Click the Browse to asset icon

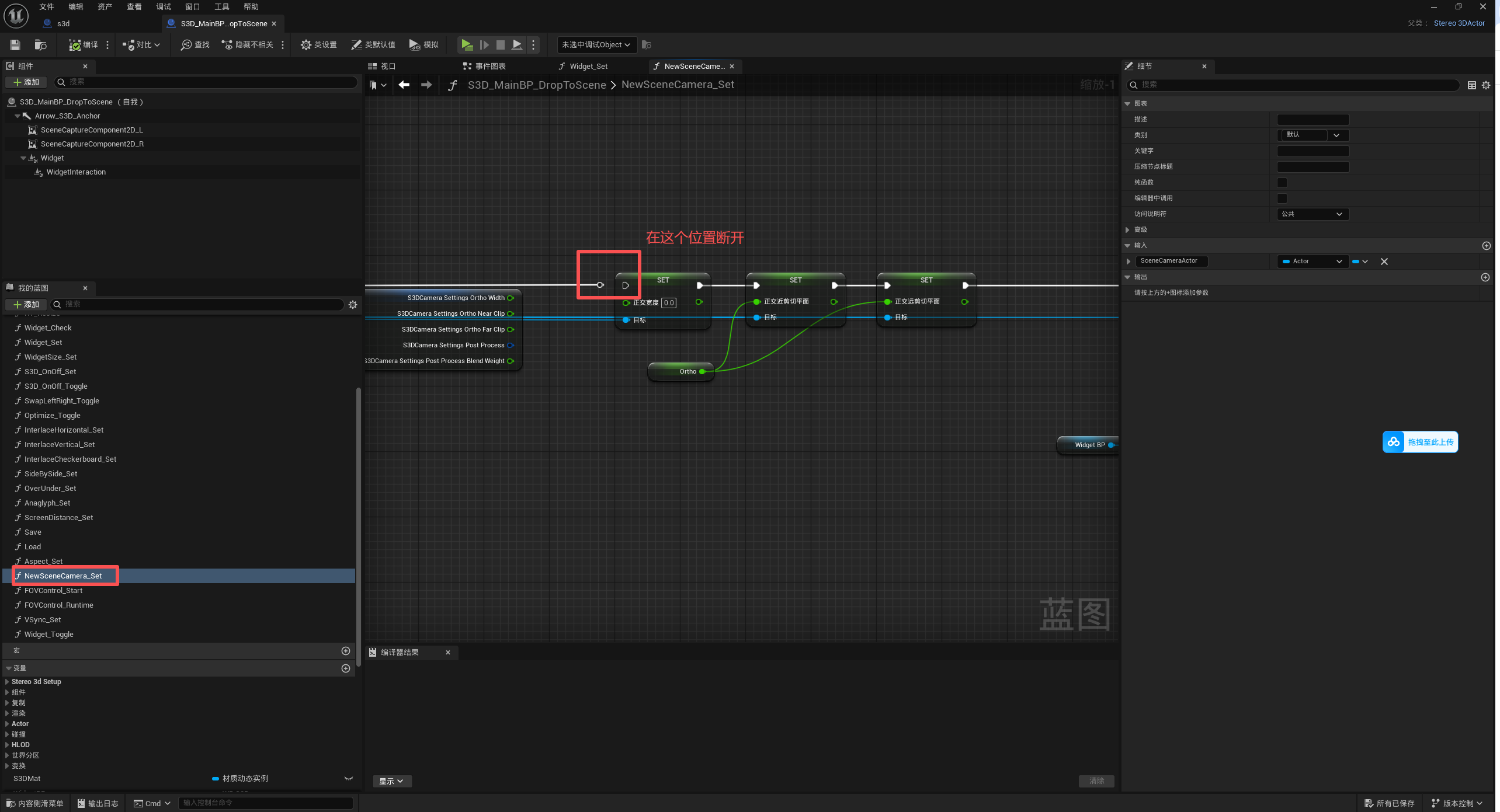[40, 45]
